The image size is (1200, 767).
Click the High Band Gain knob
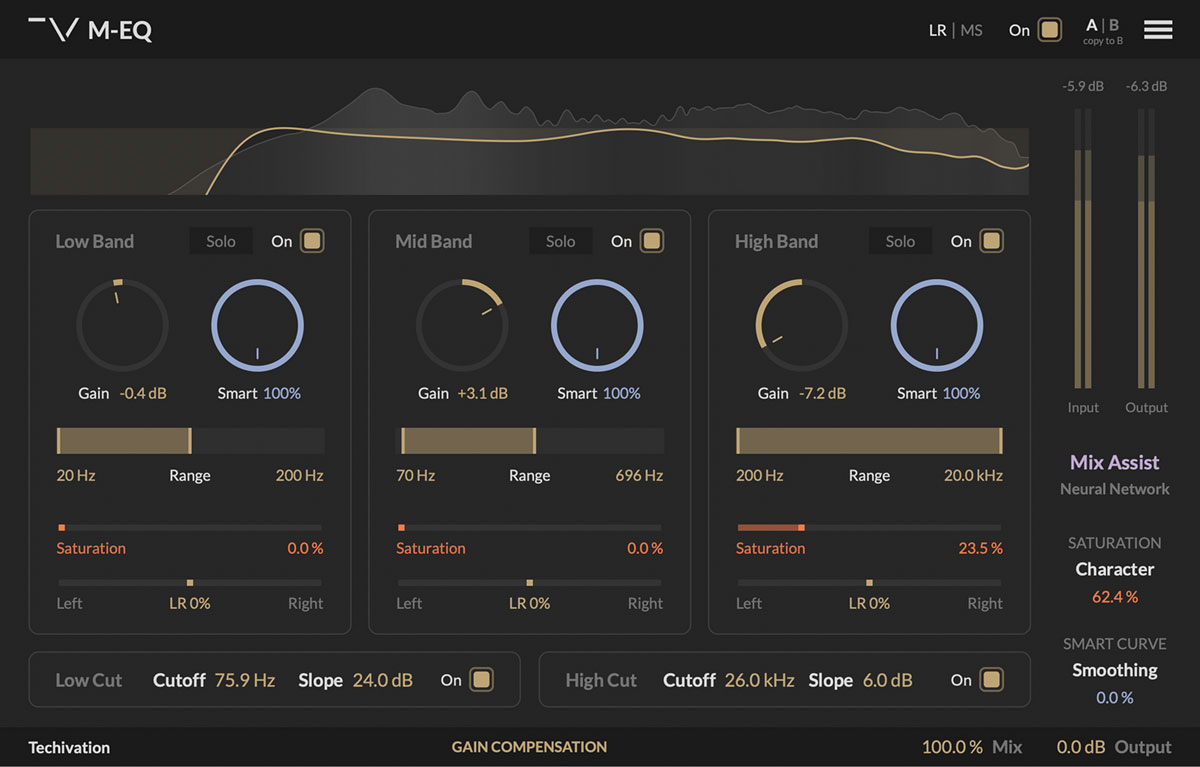[x=801, y=325]
